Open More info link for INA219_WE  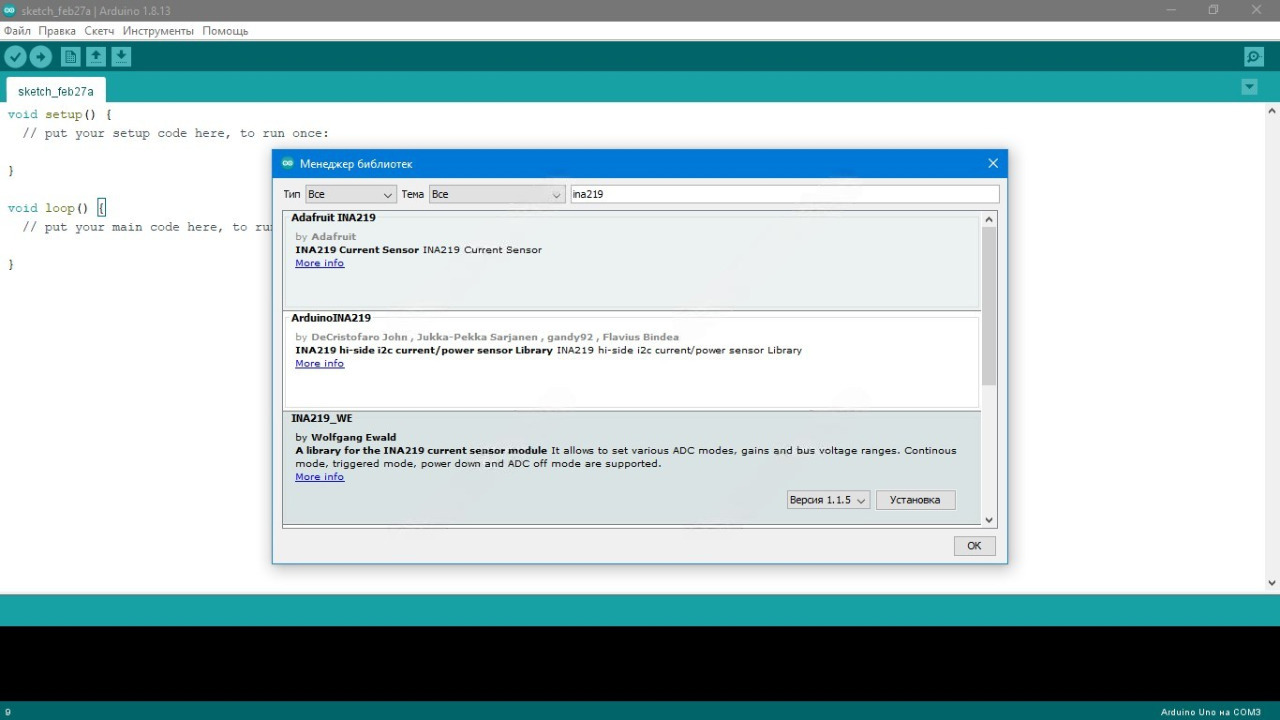click(319, 477)
